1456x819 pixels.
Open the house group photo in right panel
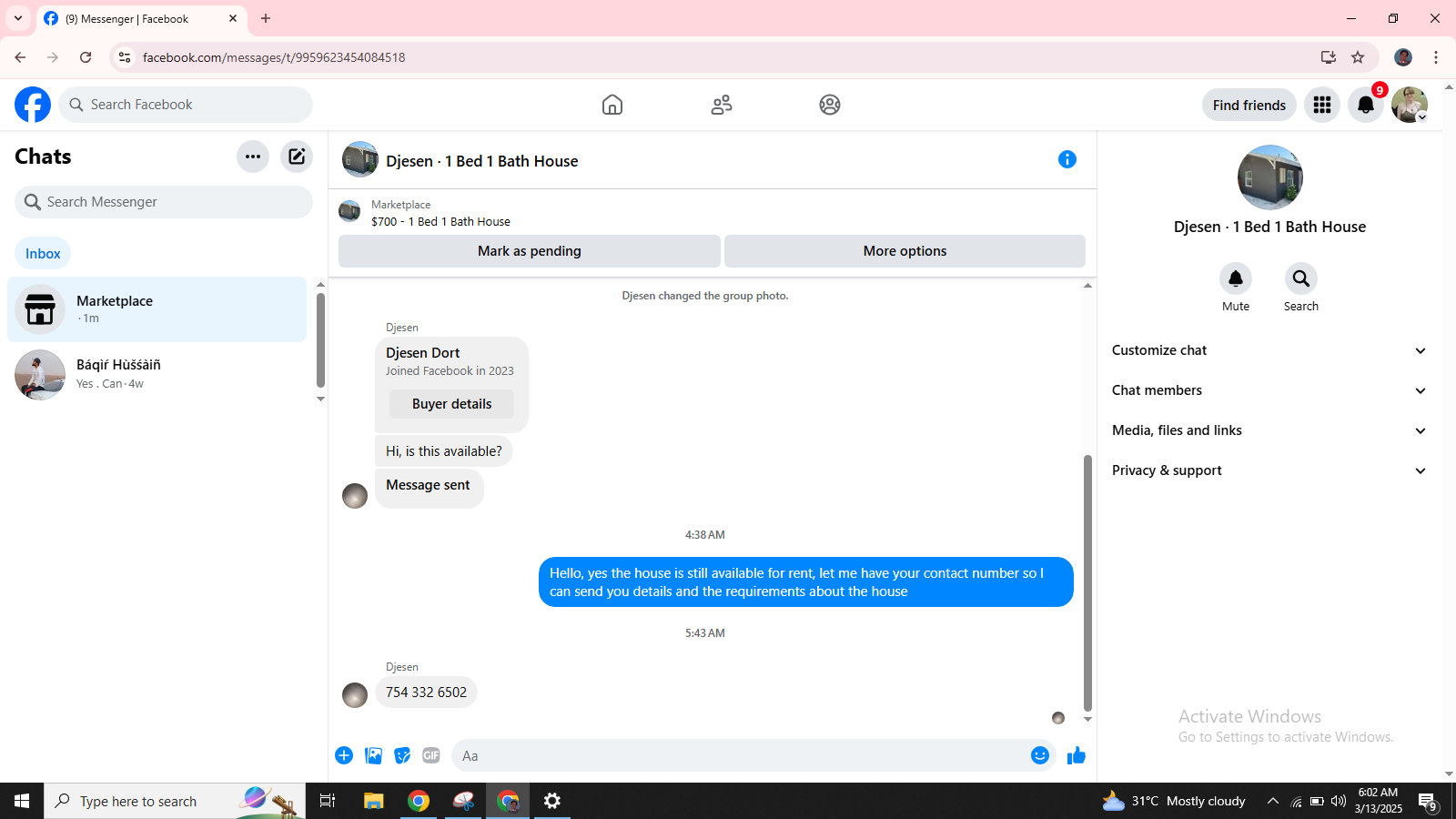pos(1270,177)
